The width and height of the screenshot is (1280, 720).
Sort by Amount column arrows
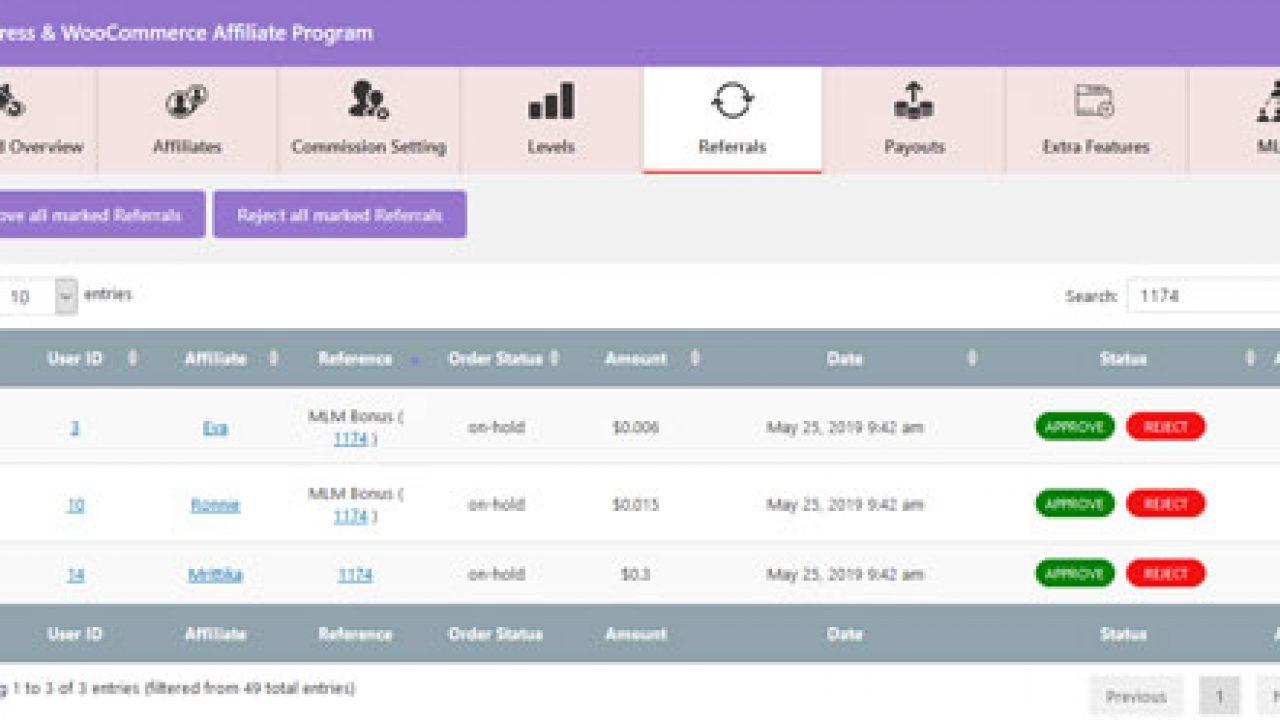695,358
